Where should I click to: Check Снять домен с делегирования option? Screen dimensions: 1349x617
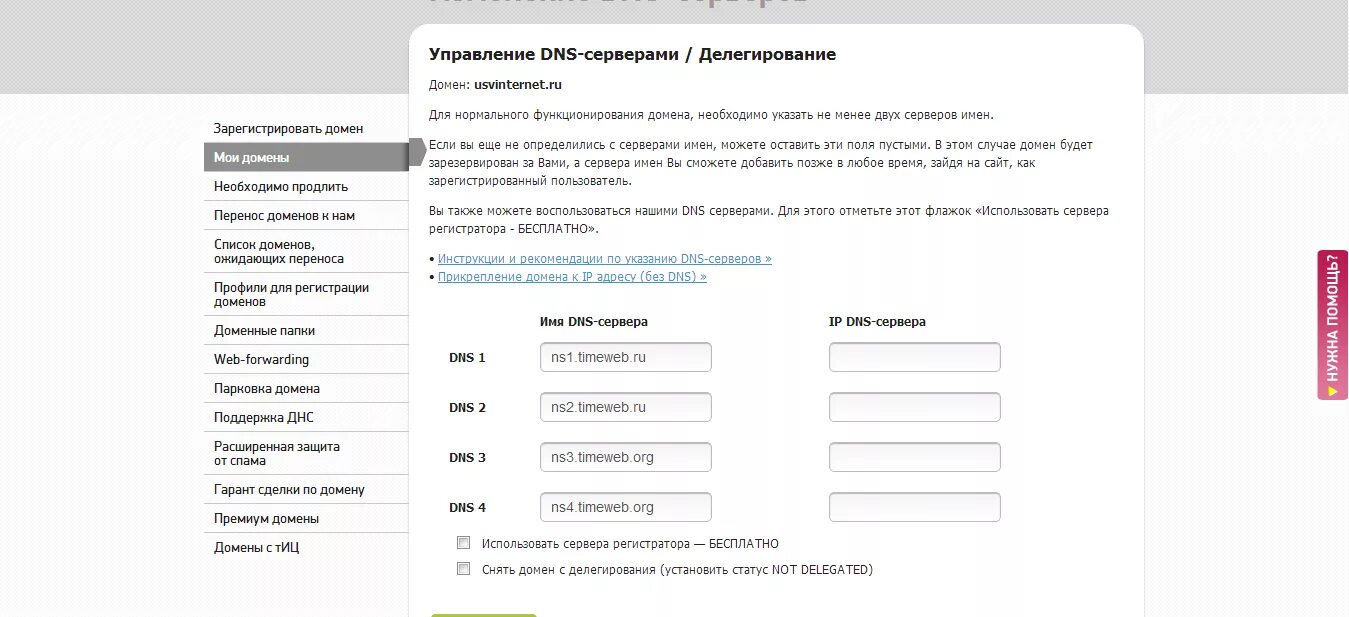point(463,568)
